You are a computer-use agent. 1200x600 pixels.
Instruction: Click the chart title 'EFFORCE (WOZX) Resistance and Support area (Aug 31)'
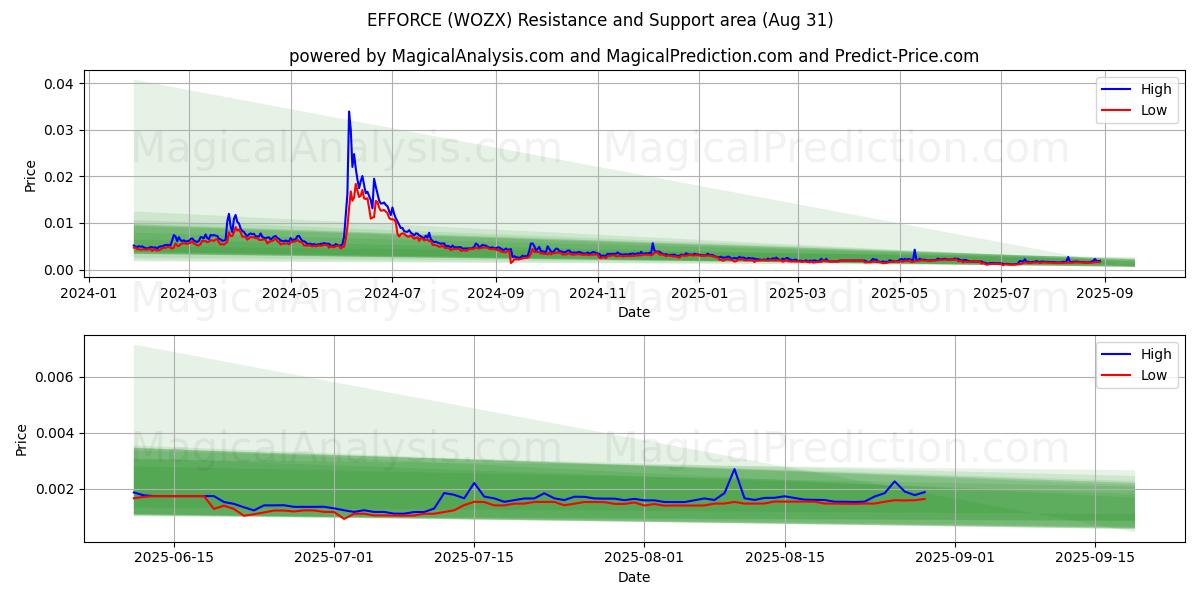600,20
